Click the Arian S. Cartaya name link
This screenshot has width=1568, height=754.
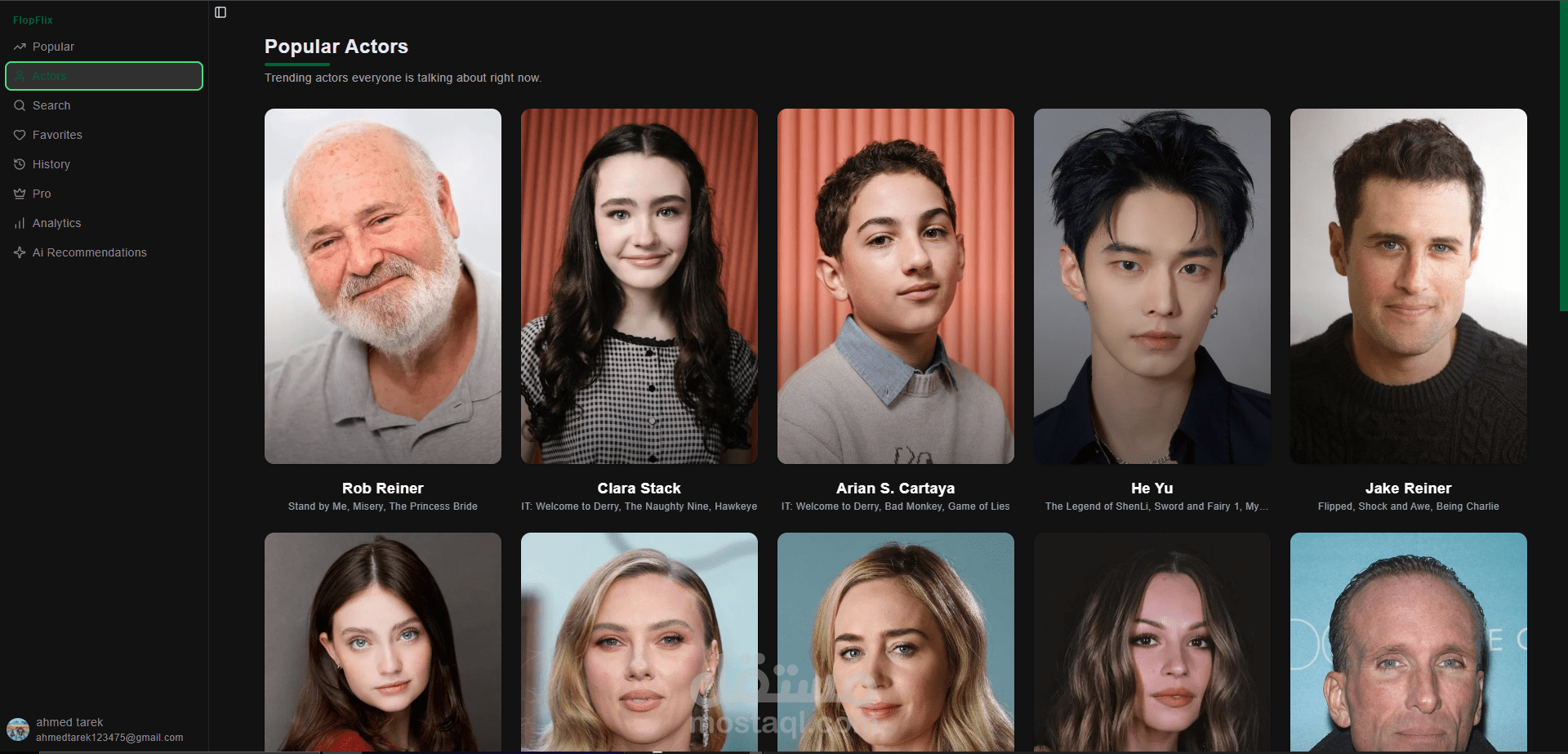896,489
